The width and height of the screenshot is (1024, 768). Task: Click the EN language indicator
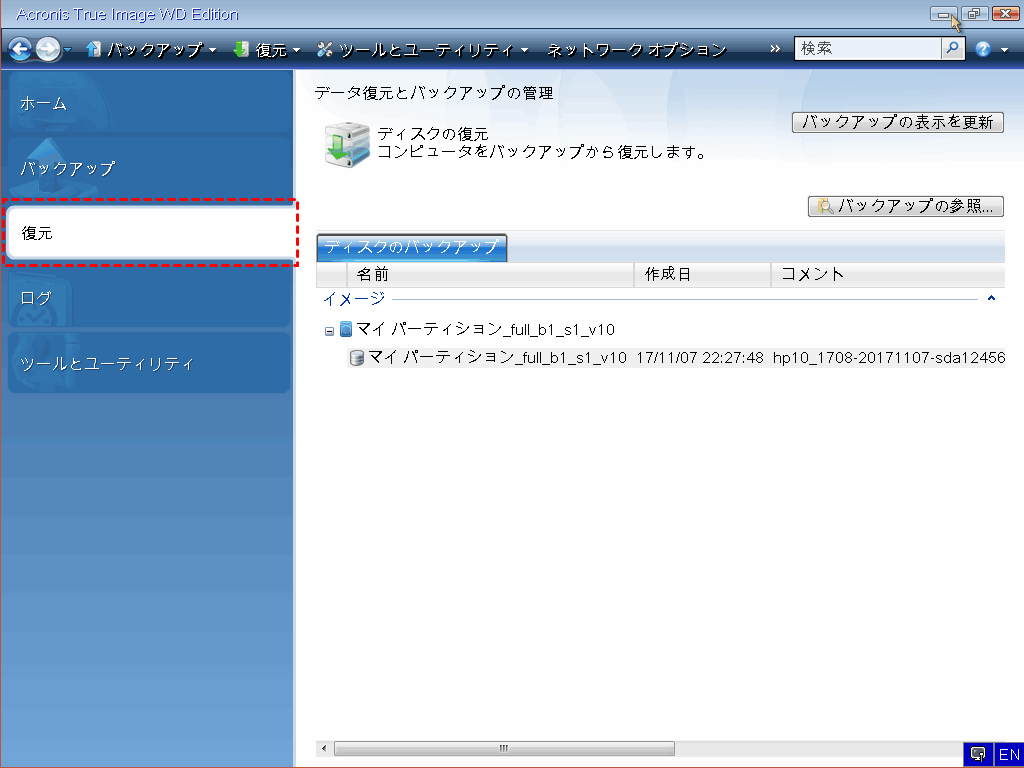click(x=1009, y=754)
